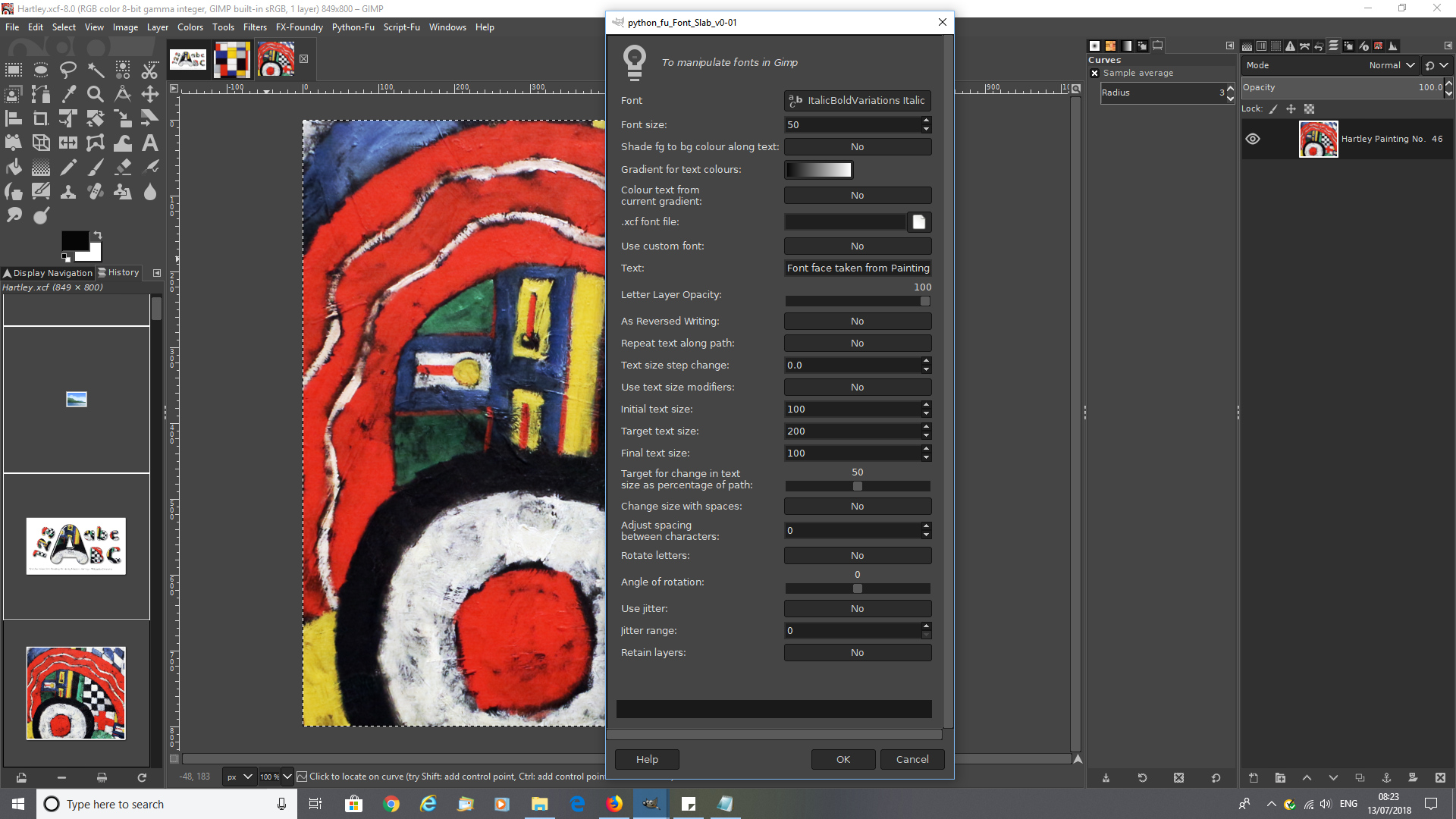This screenshot has height=819, width=1456.
Task: Select the Gradient blend tool
Action: pyautogui.click(x=41, y=168)
